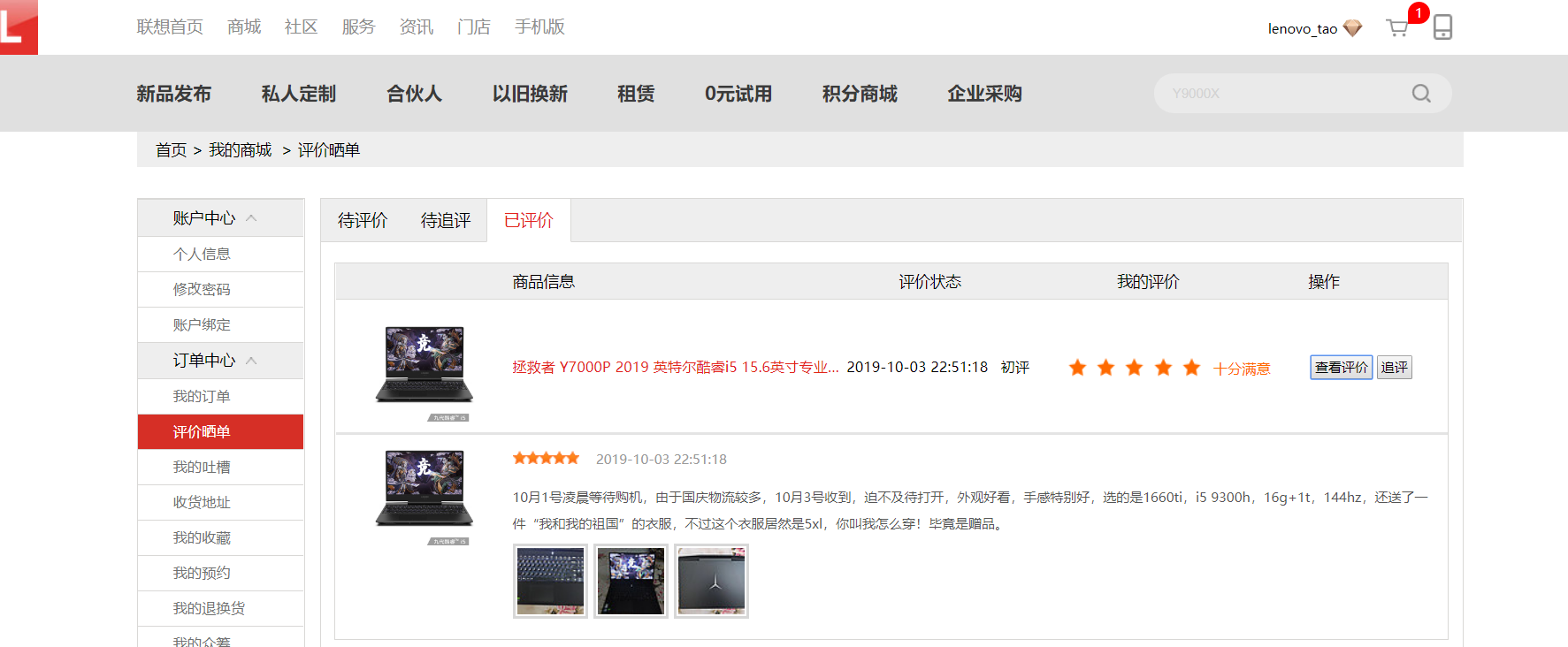Go to 企业采购 menu
The width and height of the screenshot is (1568, 647).
coord(984,94)
